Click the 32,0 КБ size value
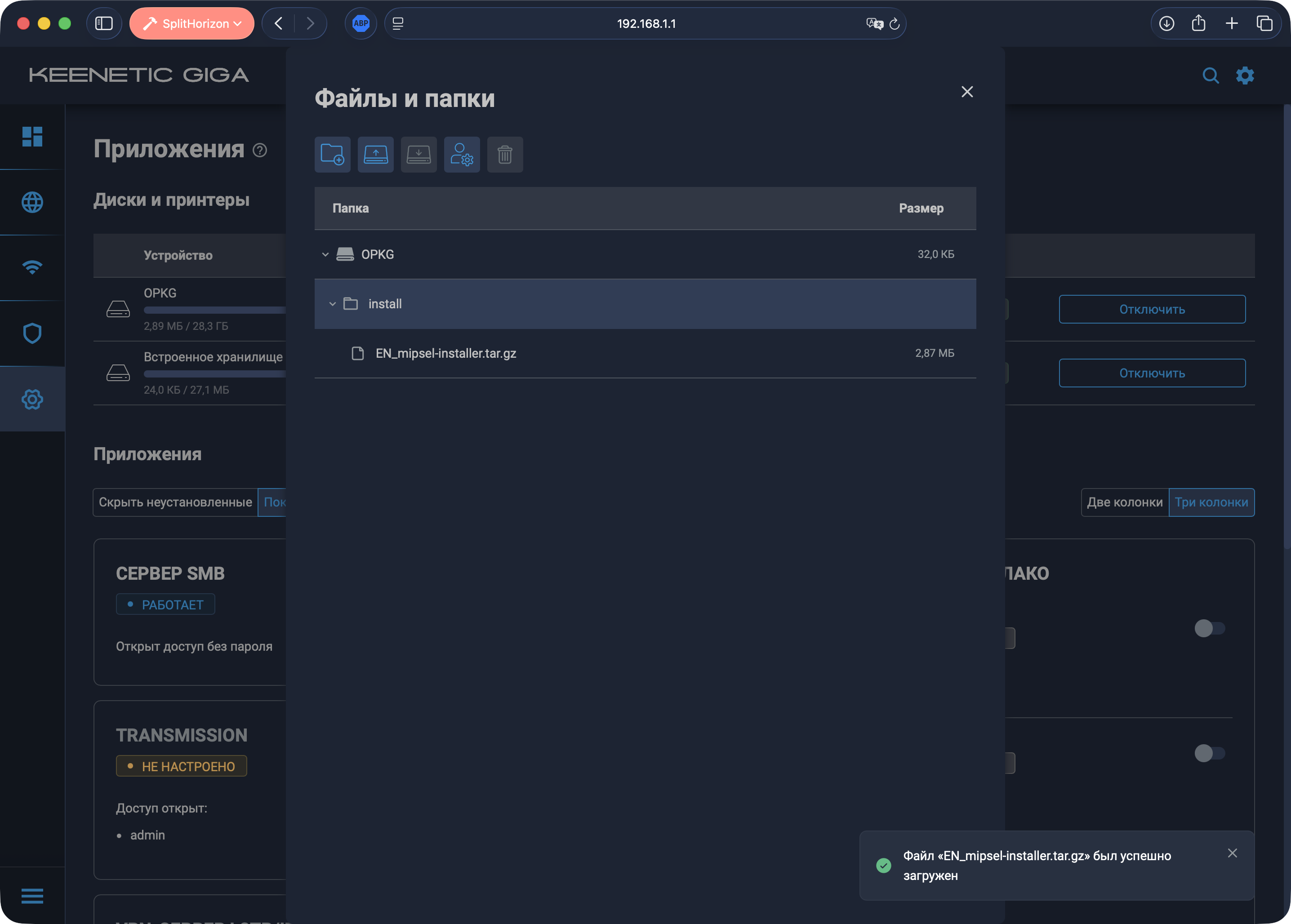 pyautogui.click(x=936, y=254)
